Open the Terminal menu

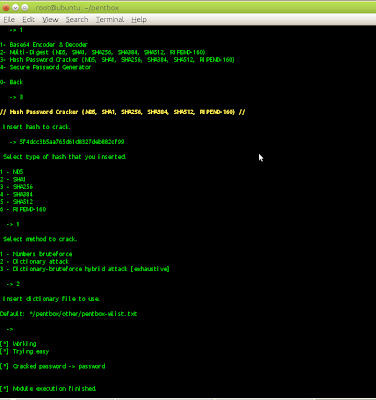pyautogui.click(x=110, y=20)
